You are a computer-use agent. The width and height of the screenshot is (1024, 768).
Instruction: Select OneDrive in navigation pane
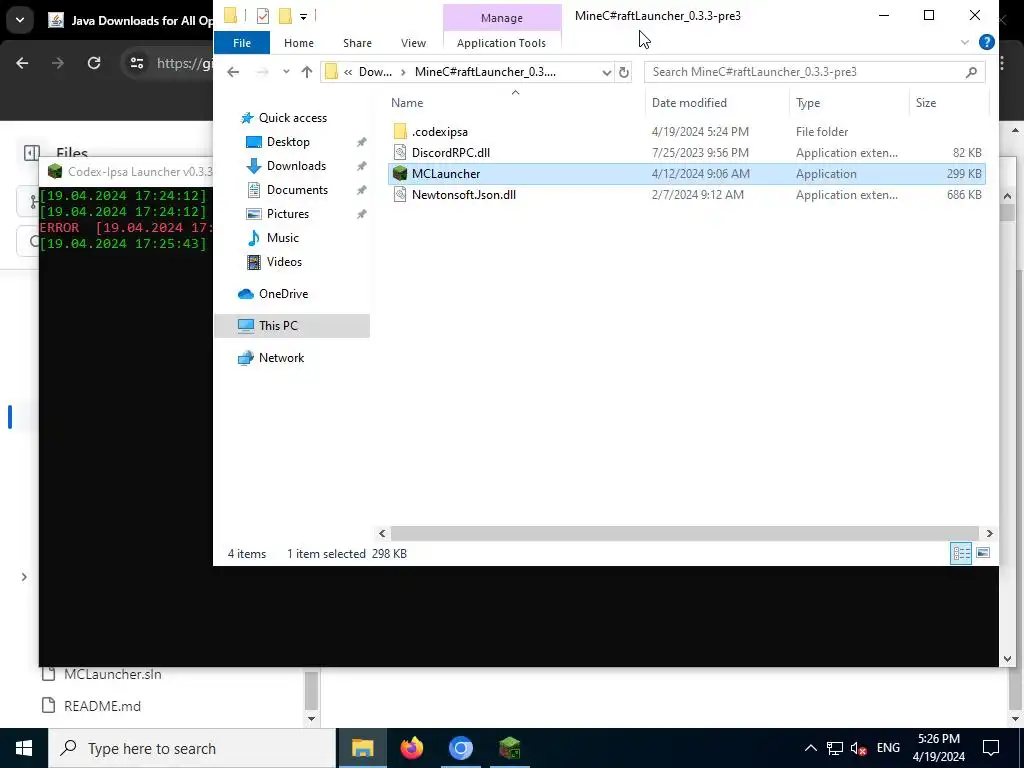point(283,294)
